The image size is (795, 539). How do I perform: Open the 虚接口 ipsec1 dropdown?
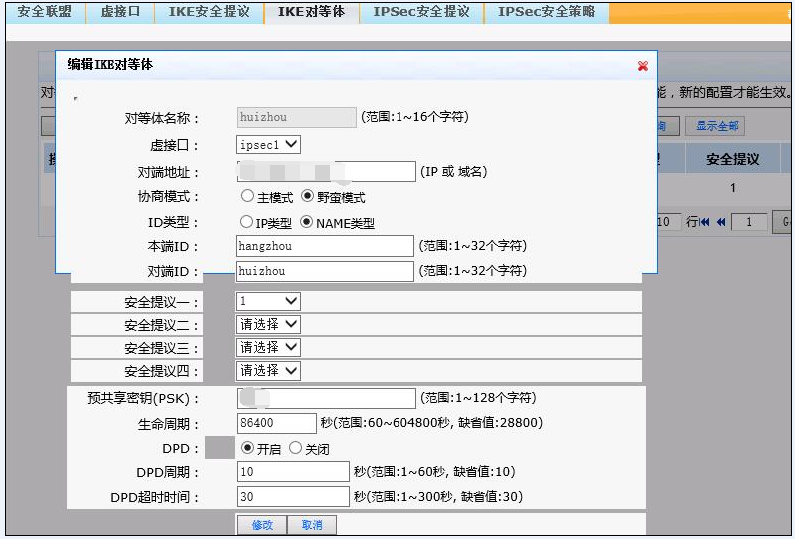click(x=268, y=145)
